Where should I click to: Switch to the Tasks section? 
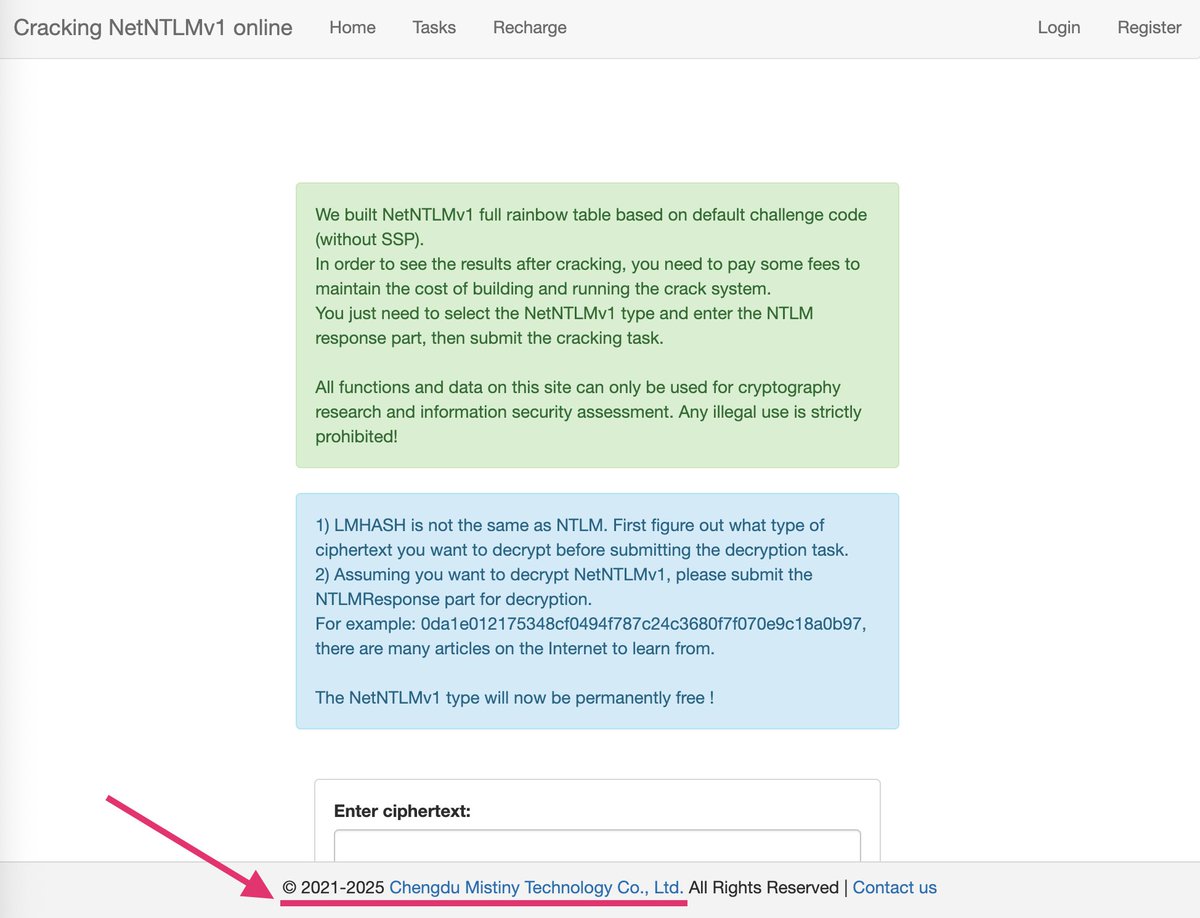point(433,27)
